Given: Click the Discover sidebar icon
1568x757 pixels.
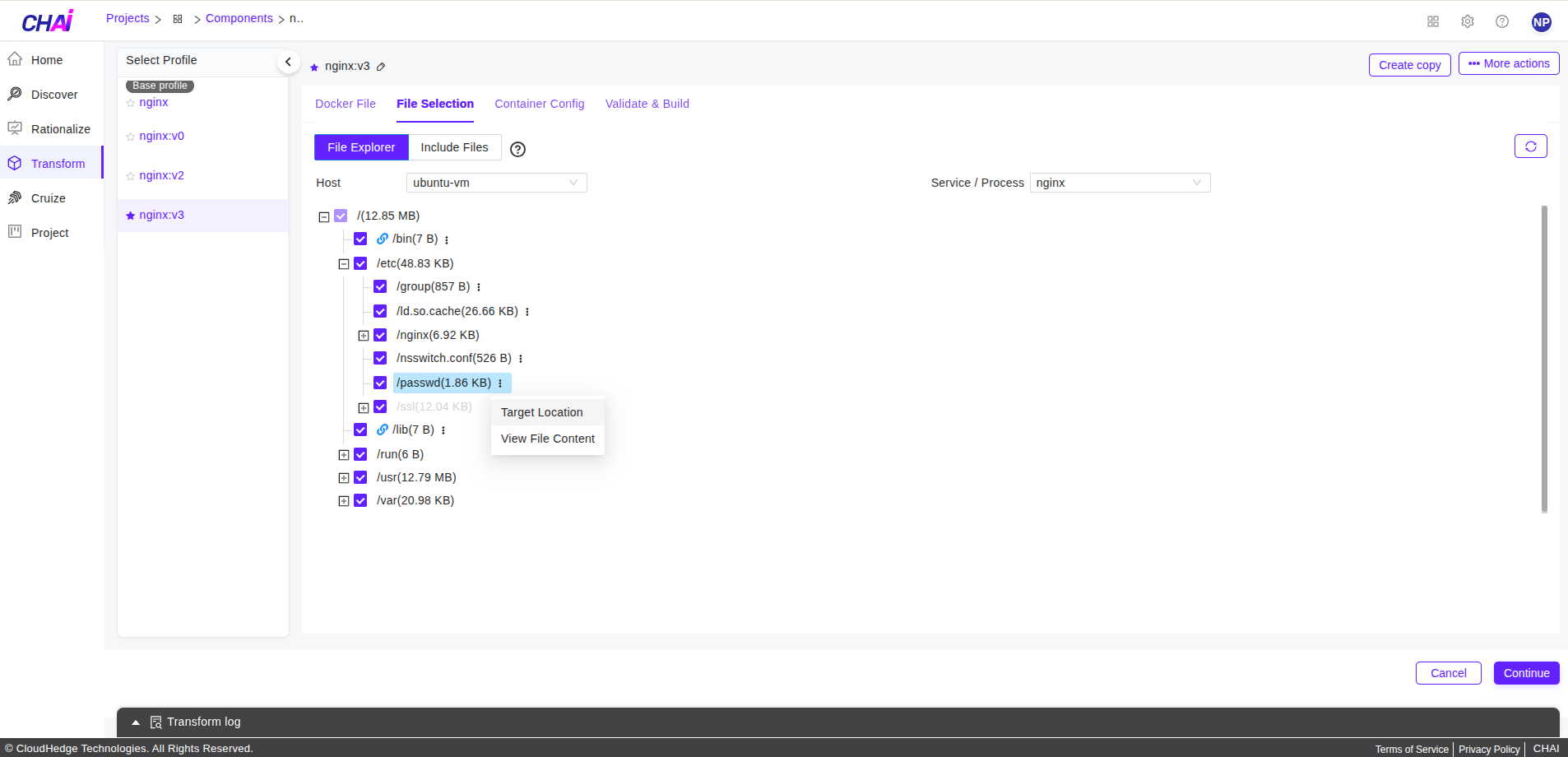Looking at the screenshot, I should coord(15,94).
